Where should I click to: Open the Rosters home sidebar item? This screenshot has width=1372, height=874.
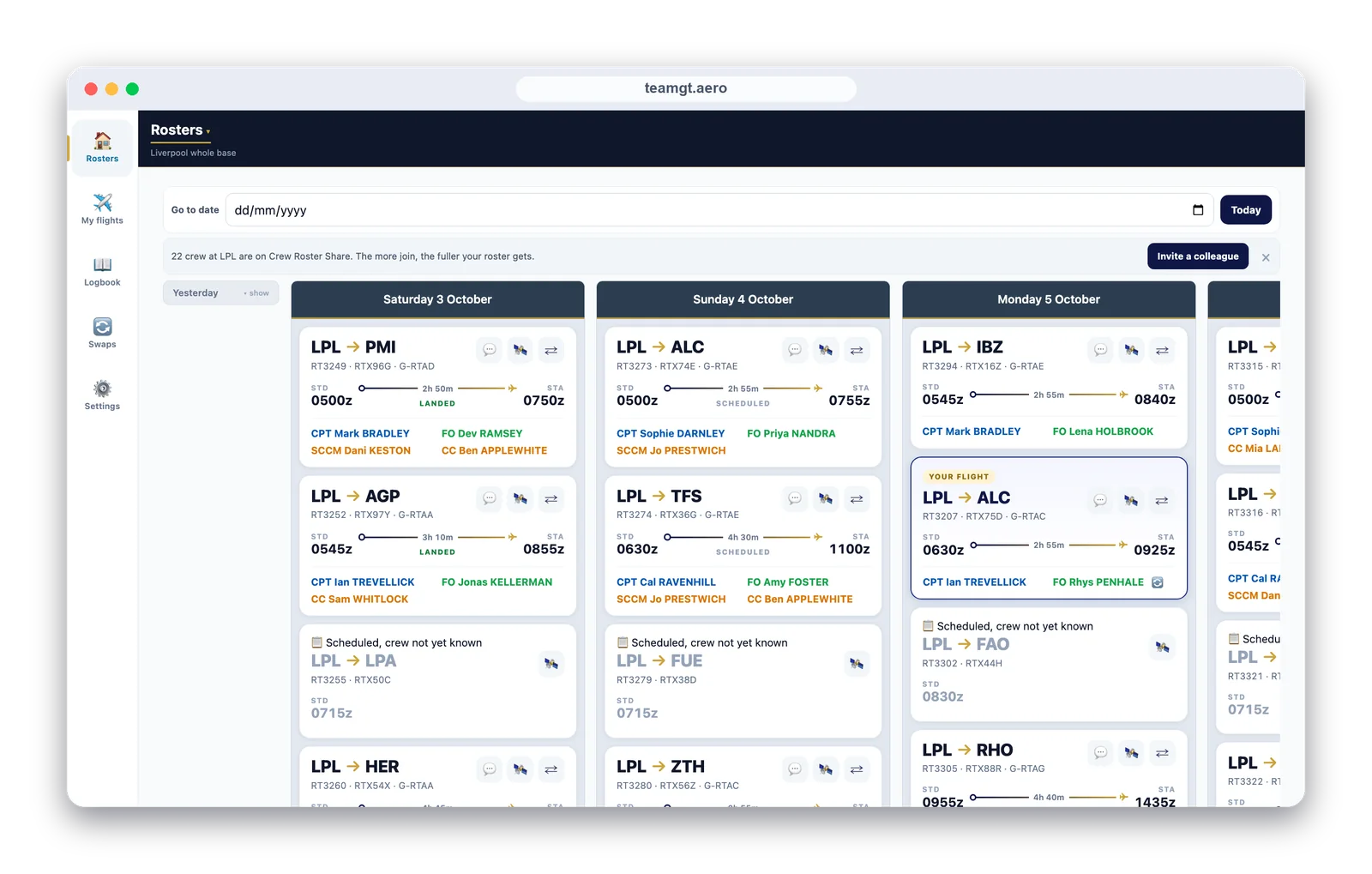(102, 148)
